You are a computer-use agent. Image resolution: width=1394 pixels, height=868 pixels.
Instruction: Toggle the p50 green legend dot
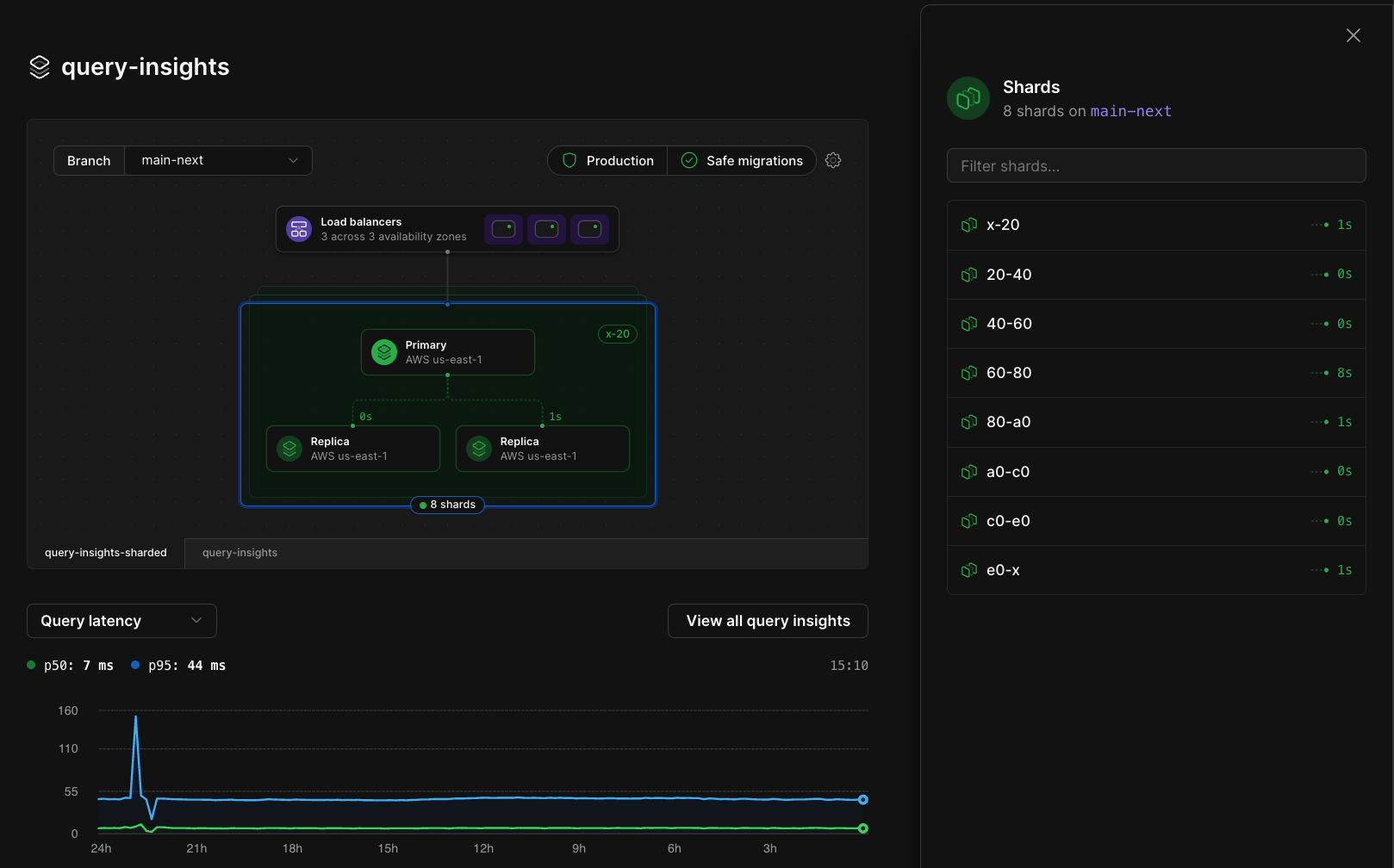click(x=31, y=665)
